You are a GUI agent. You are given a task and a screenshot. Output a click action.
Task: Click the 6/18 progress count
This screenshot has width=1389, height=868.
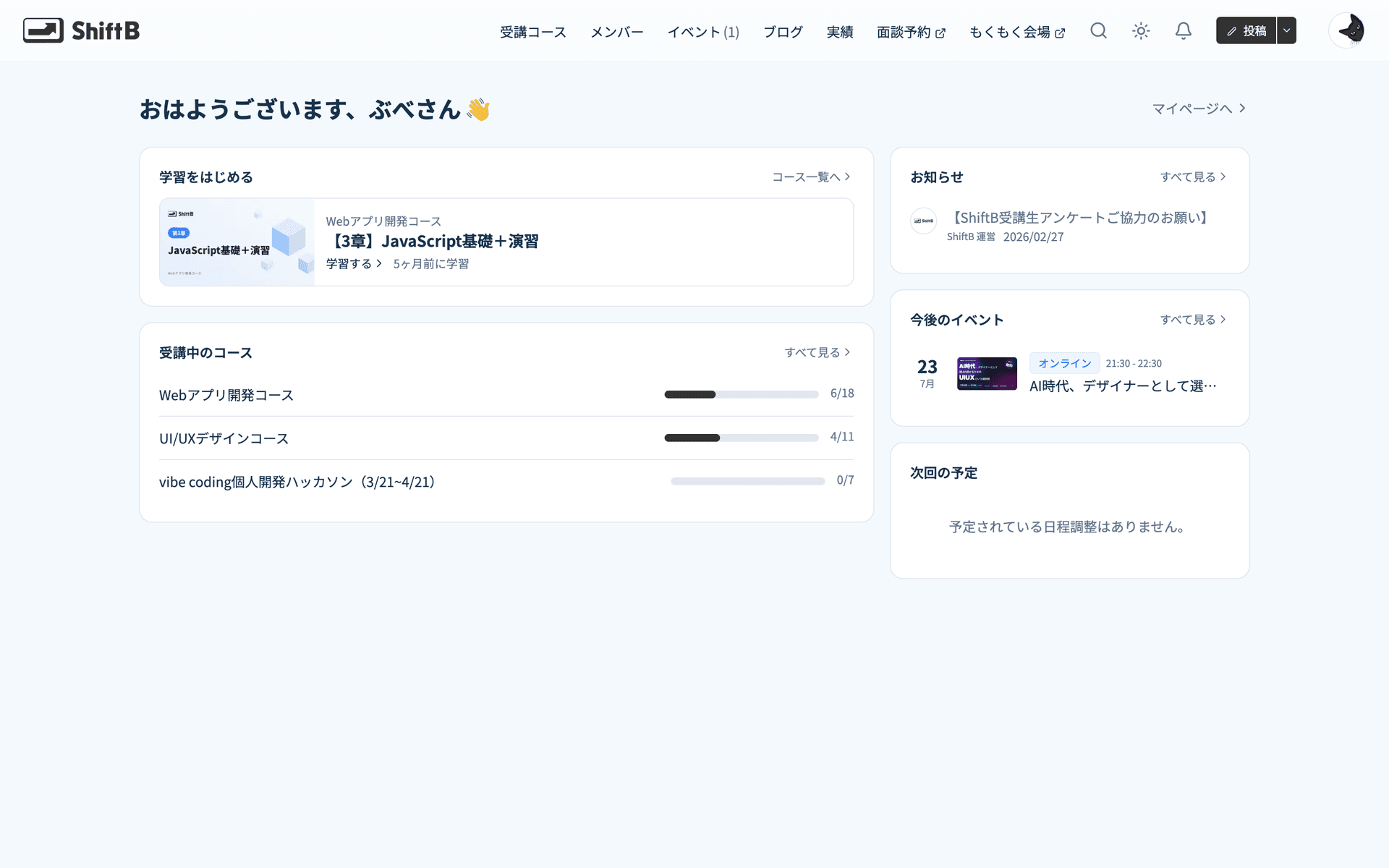click(842, 393)
